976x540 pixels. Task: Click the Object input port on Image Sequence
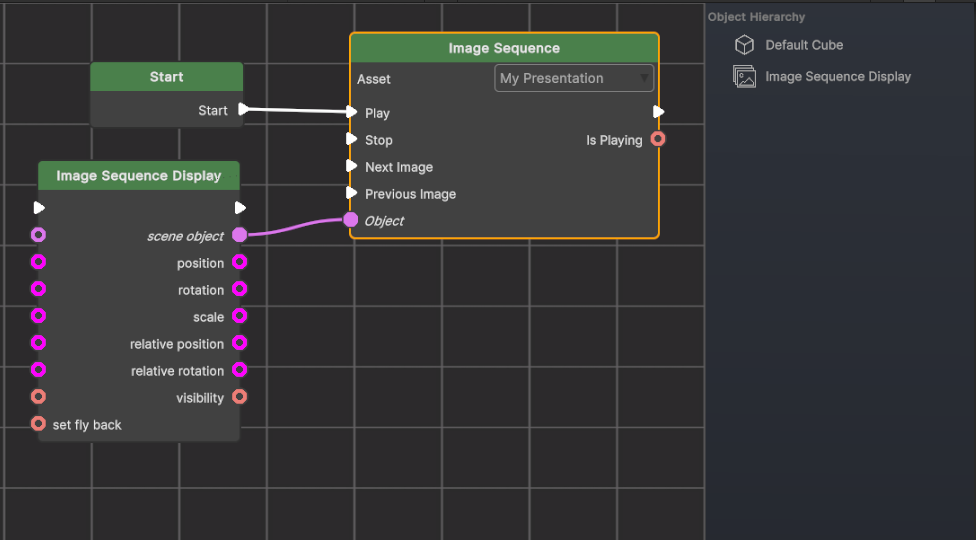[x=351, y=220]
